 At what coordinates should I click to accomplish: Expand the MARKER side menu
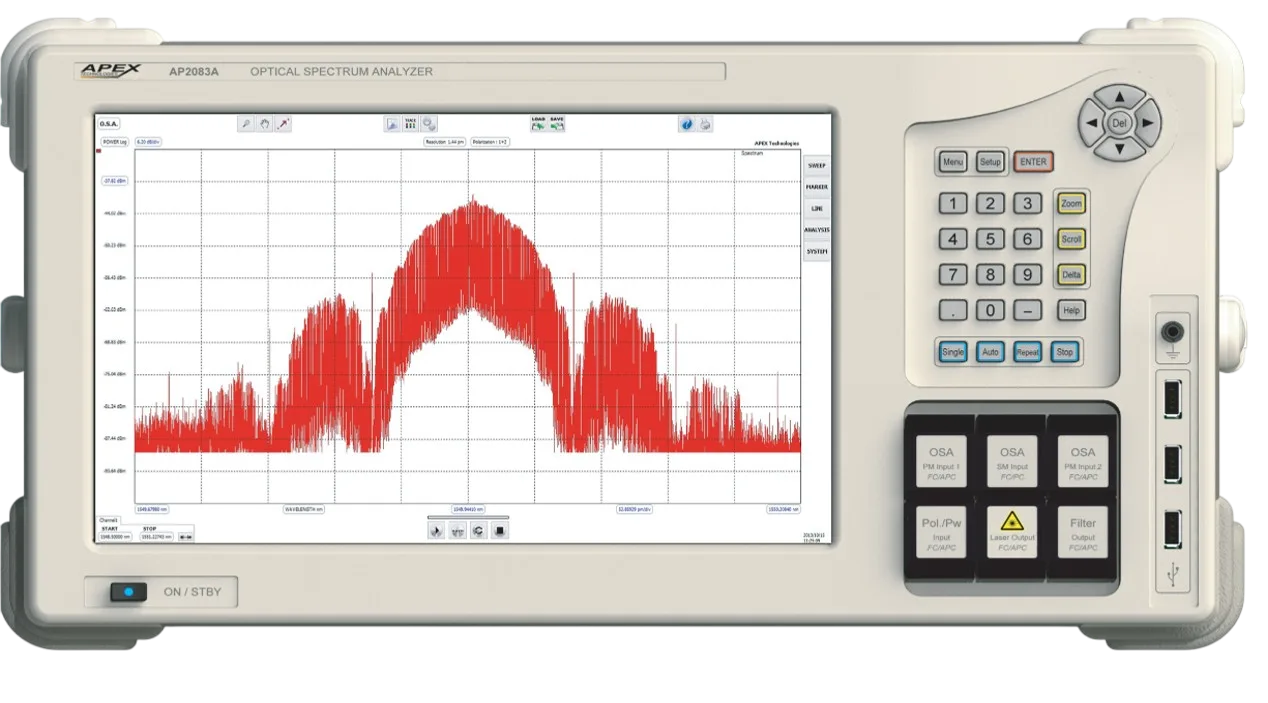point(817,187)
